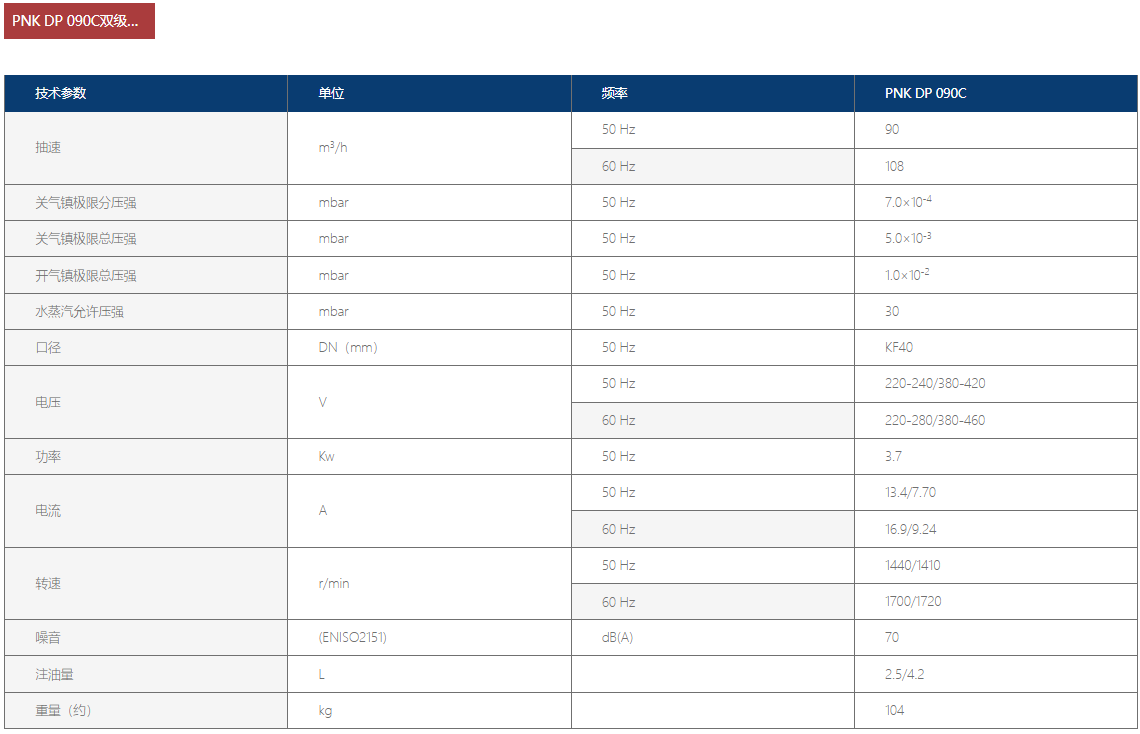Click the 功率 row label

[48, 456]
